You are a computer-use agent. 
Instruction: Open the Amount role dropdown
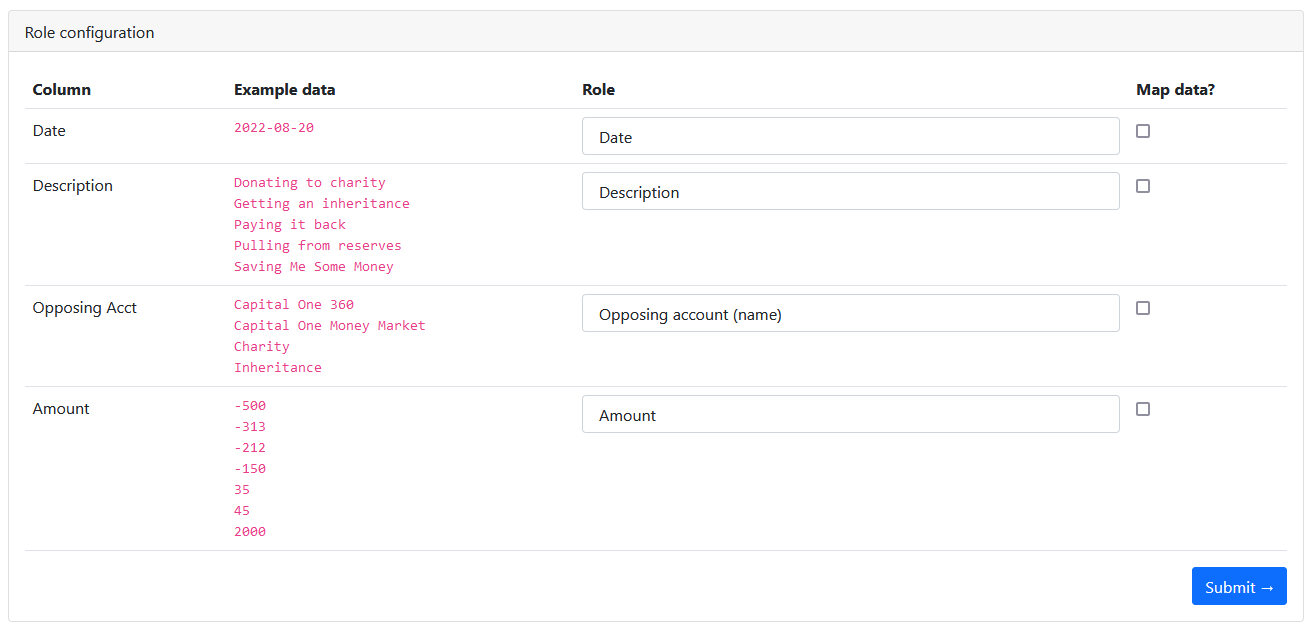(850, 414)
